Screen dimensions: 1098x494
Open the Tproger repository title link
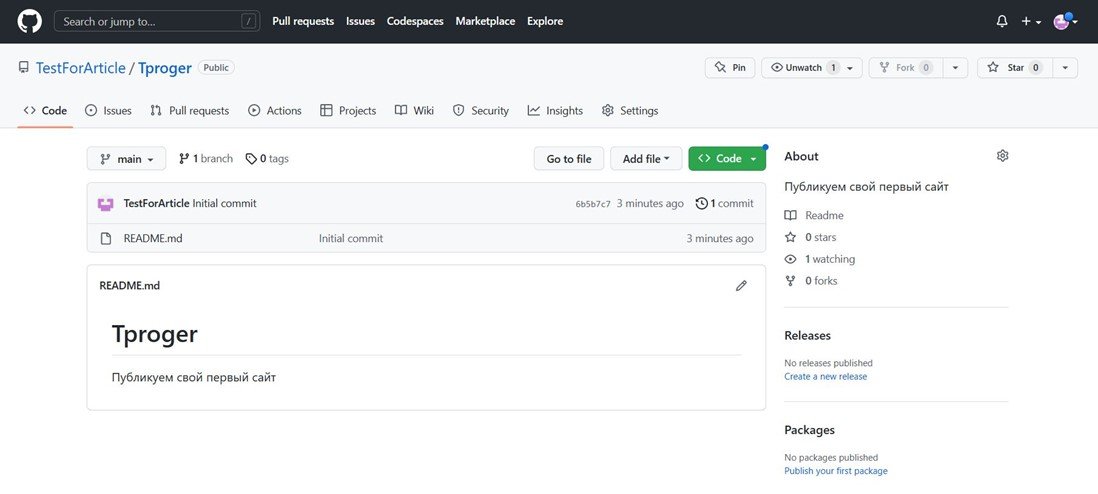165,68
